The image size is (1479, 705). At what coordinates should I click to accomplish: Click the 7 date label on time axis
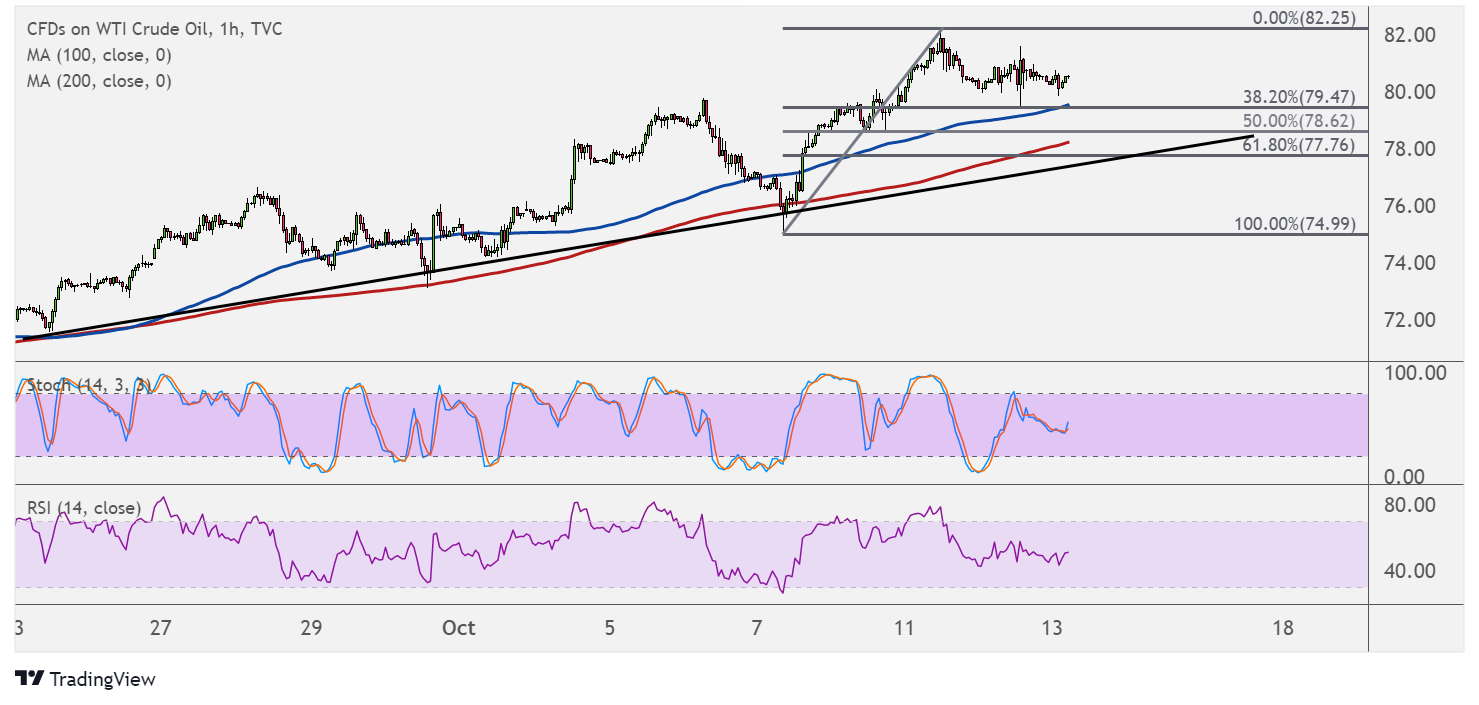coord(756,629)
